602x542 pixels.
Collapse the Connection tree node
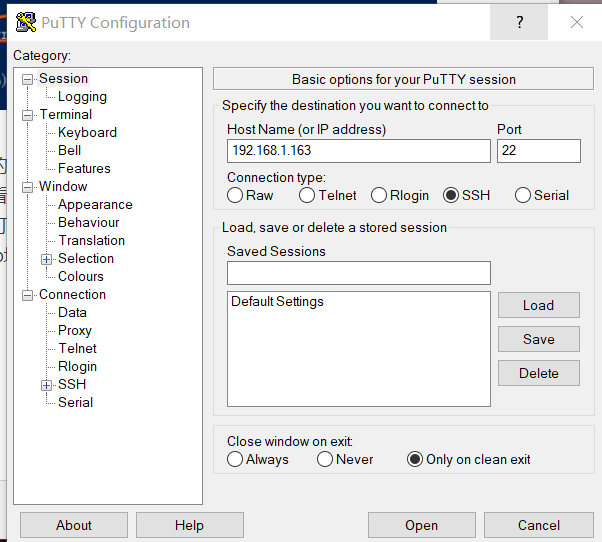(27, 295)
